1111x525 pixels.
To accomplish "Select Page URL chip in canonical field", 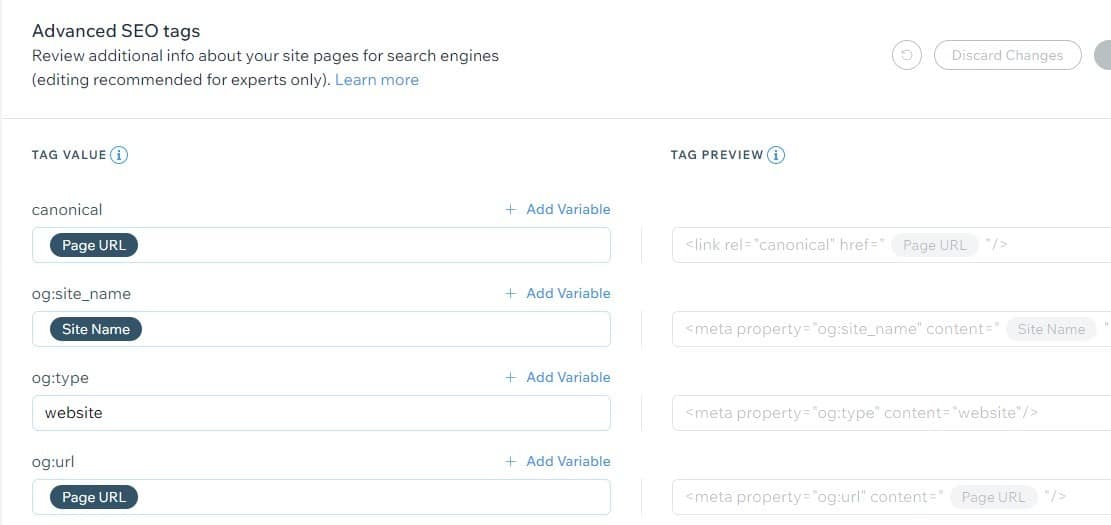I will (x=94, y=245).
